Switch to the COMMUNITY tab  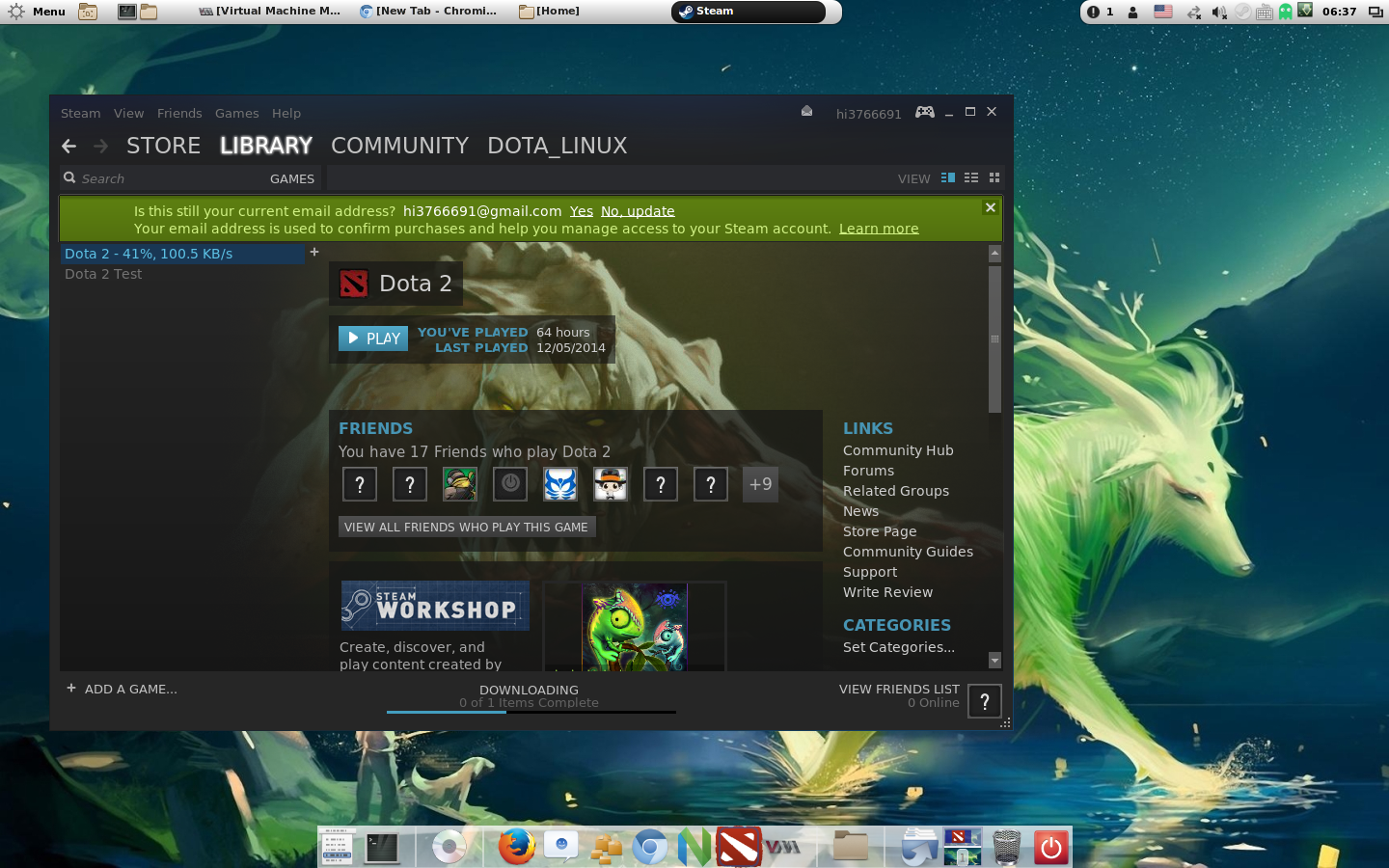coord(400,146)
